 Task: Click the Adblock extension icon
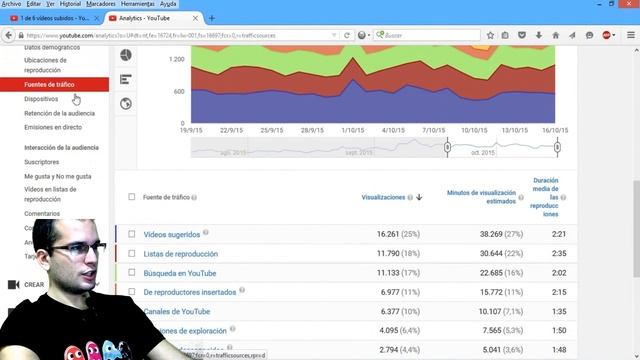pyautogui.click(x=607, y=36)
